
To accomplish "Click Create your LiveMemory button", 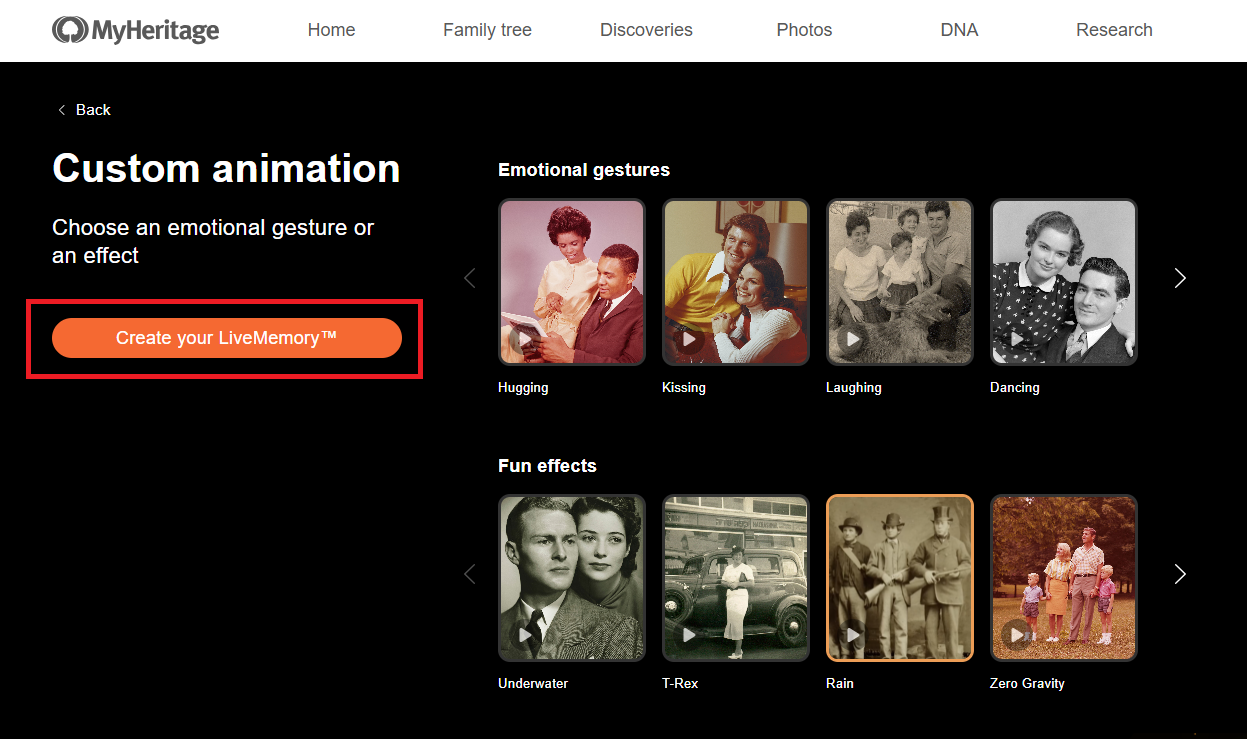I will pos(227,338).
